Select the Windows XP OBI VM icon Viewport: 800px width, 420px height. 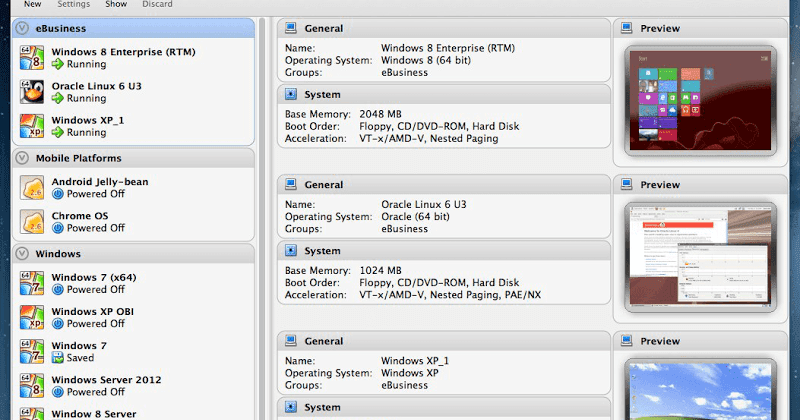tap(32, 317)
